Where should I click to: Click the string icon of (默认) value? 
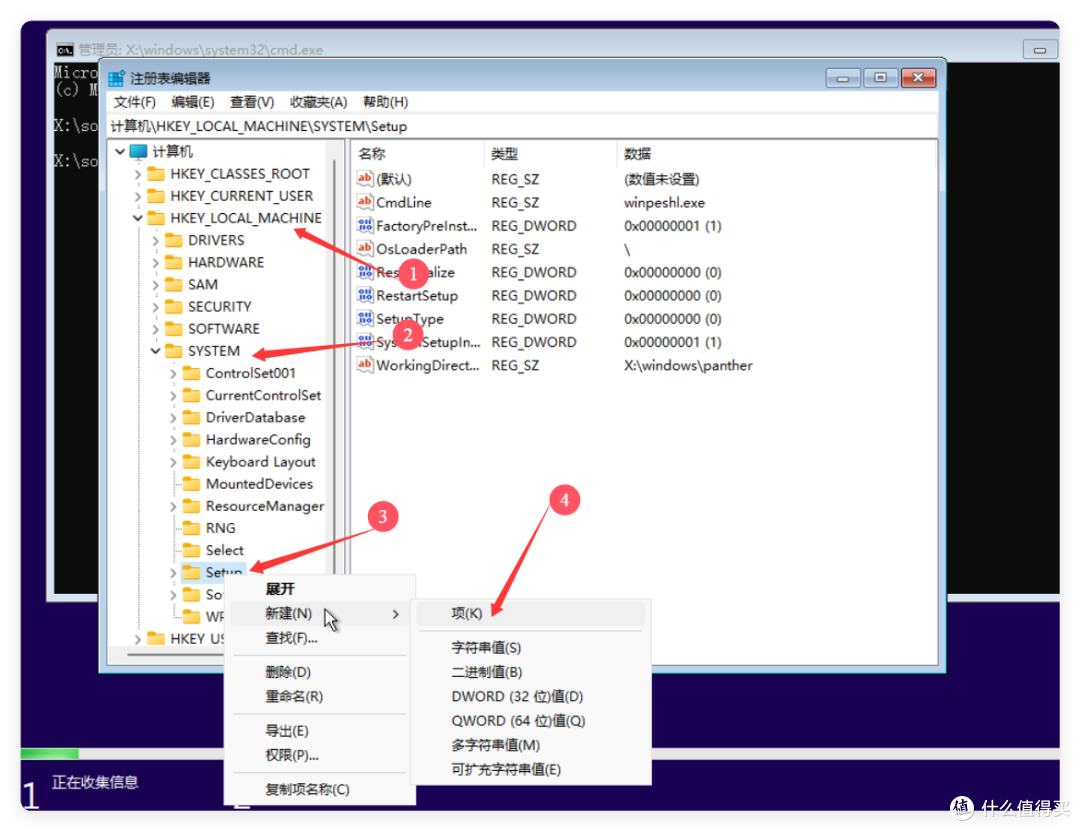pyautogui.click(x=364, y=178)
